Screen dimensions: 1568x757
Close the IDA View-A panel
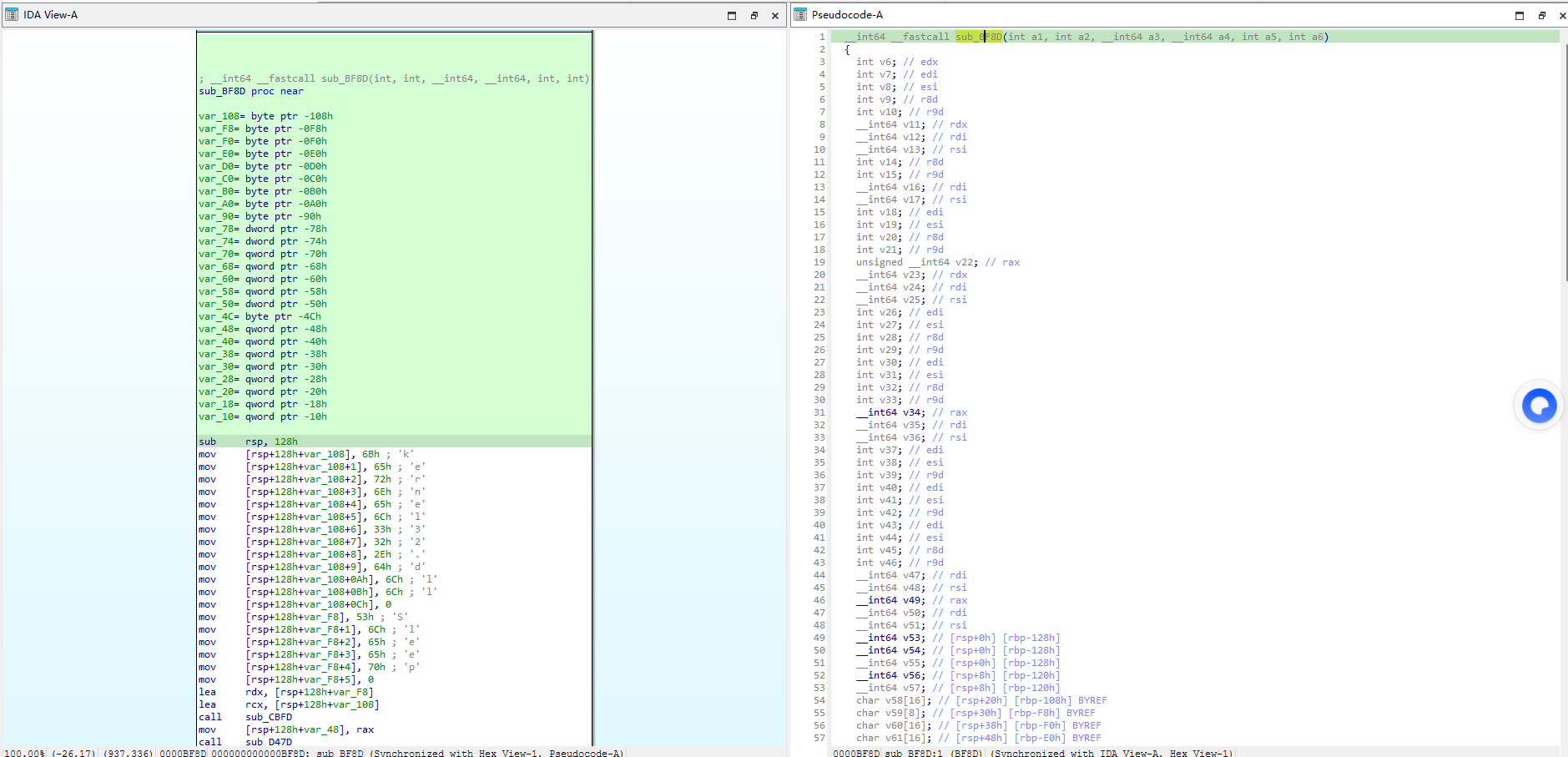pos(775,15)
